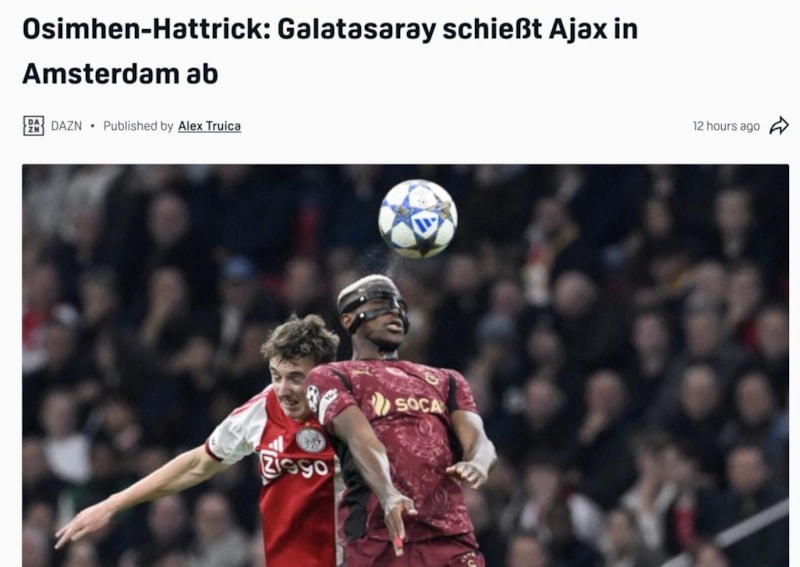Click the Ajax club crest on shirt
The width and height of the screenshot is (800, 567).
311,440
